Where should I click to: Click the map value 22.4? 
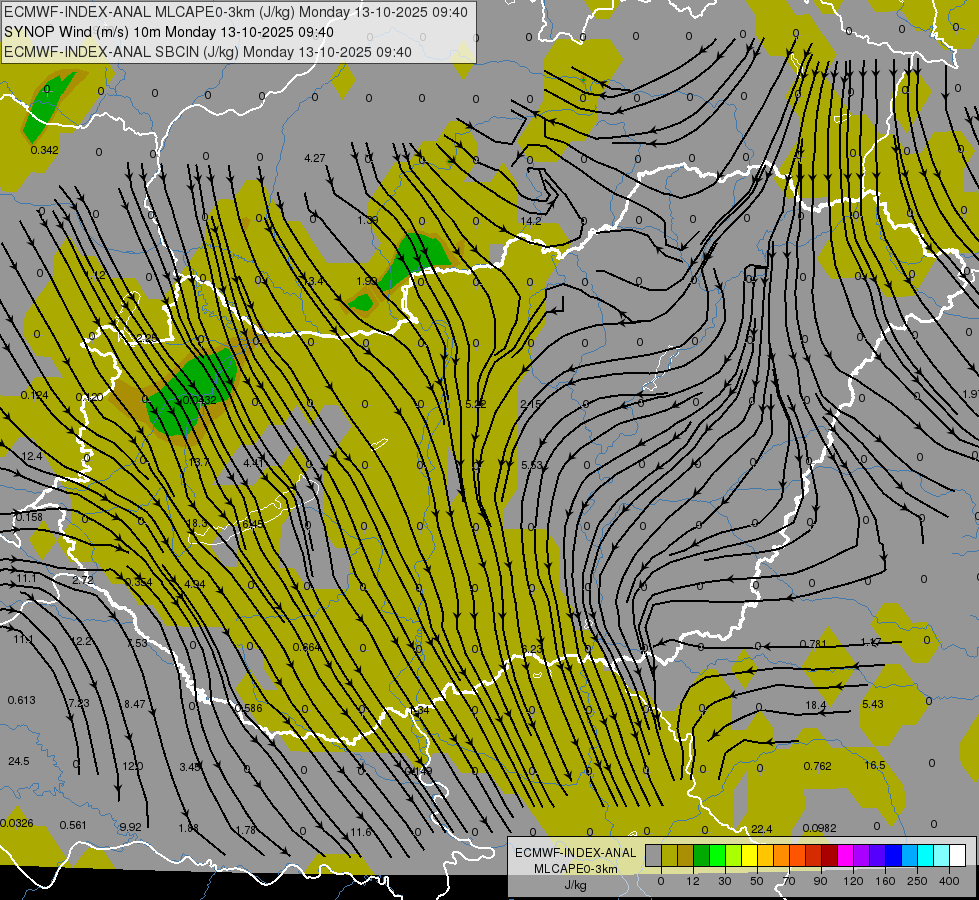pos(762,829)
